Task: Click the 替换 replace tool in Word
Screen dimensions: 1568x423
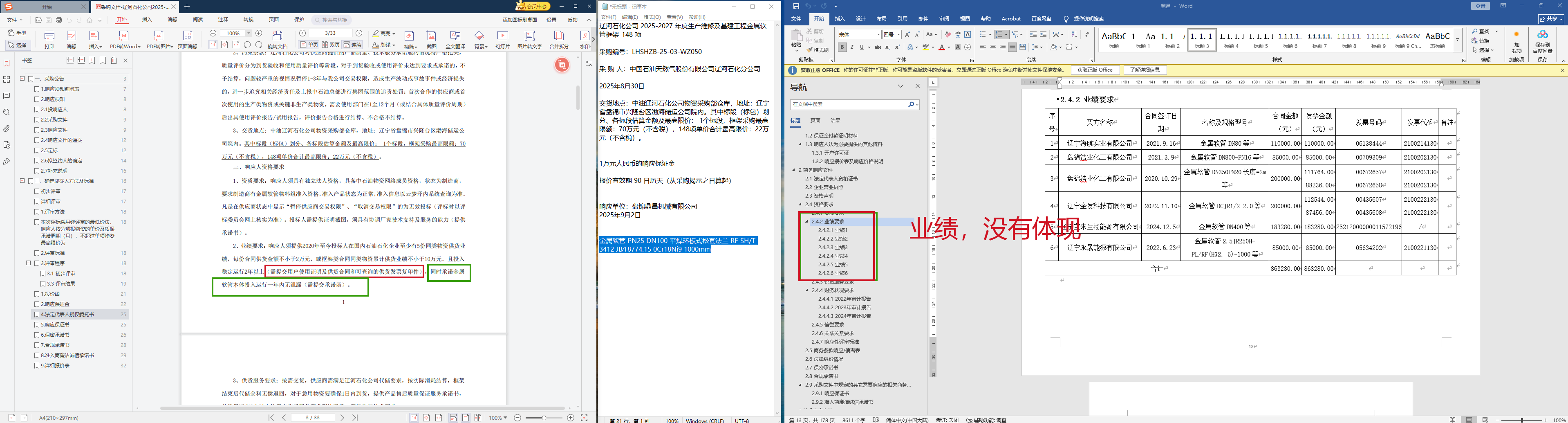Action: point(1481,41)
